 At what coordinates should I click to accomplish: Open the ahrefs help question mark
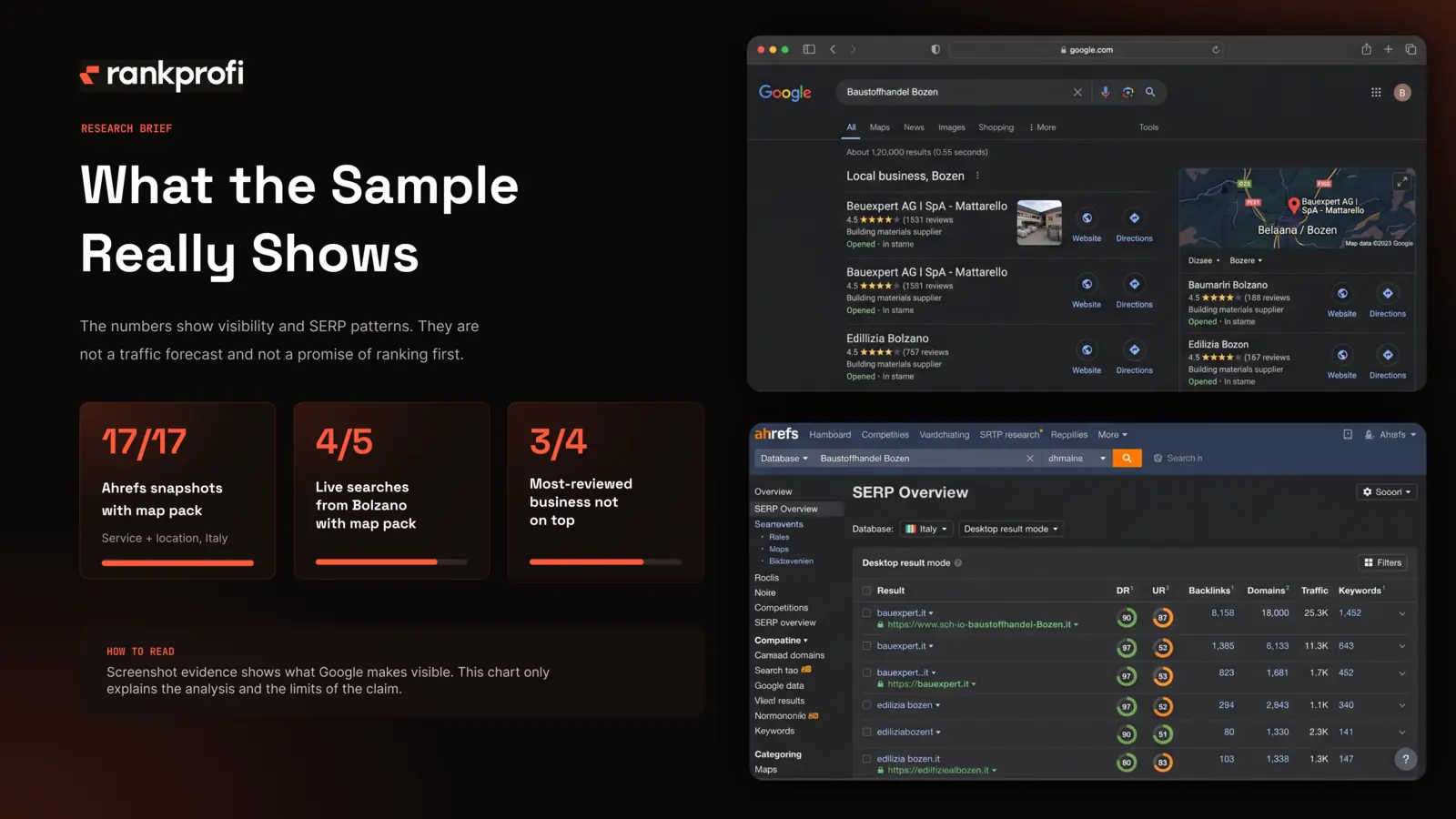point(1406,759)
